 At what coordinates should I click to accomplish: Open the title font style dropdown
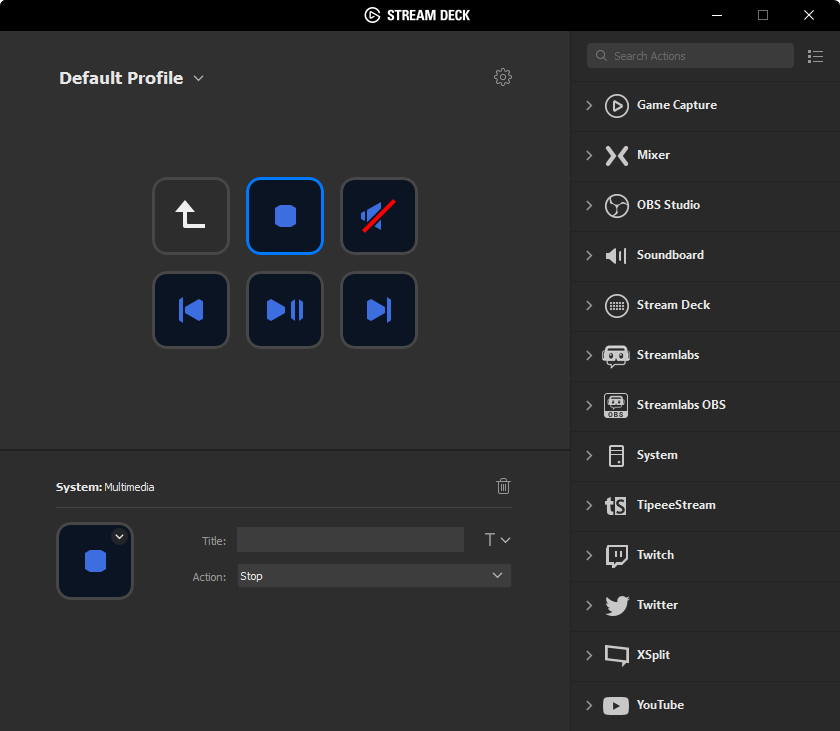coord(497,540)
